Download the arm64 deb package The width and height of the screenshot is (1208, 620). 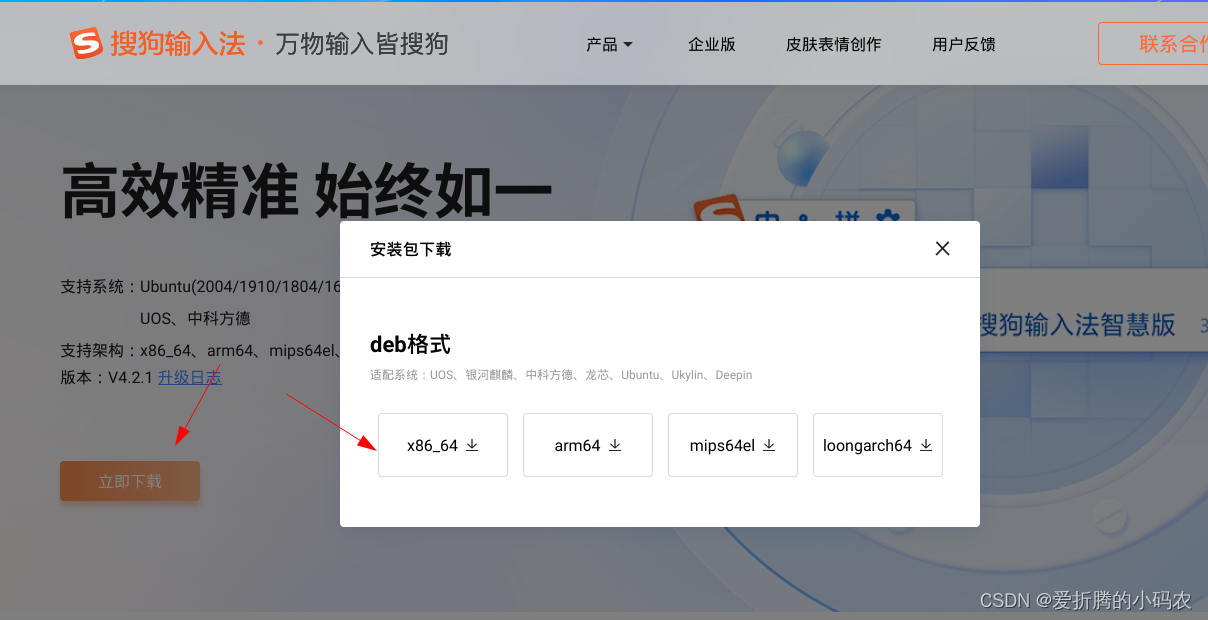tap(588, 445)
